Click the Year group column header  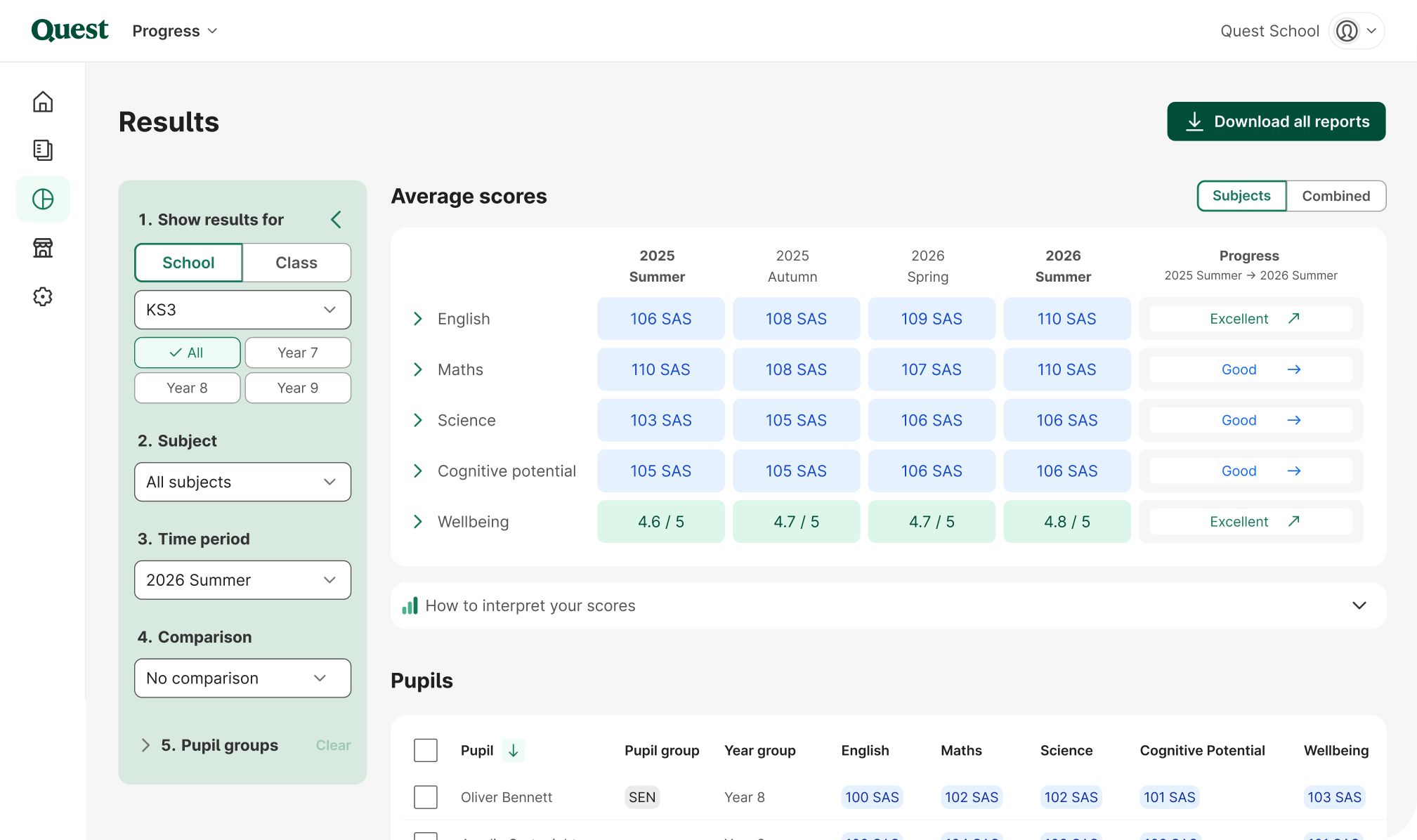(760, 750)
